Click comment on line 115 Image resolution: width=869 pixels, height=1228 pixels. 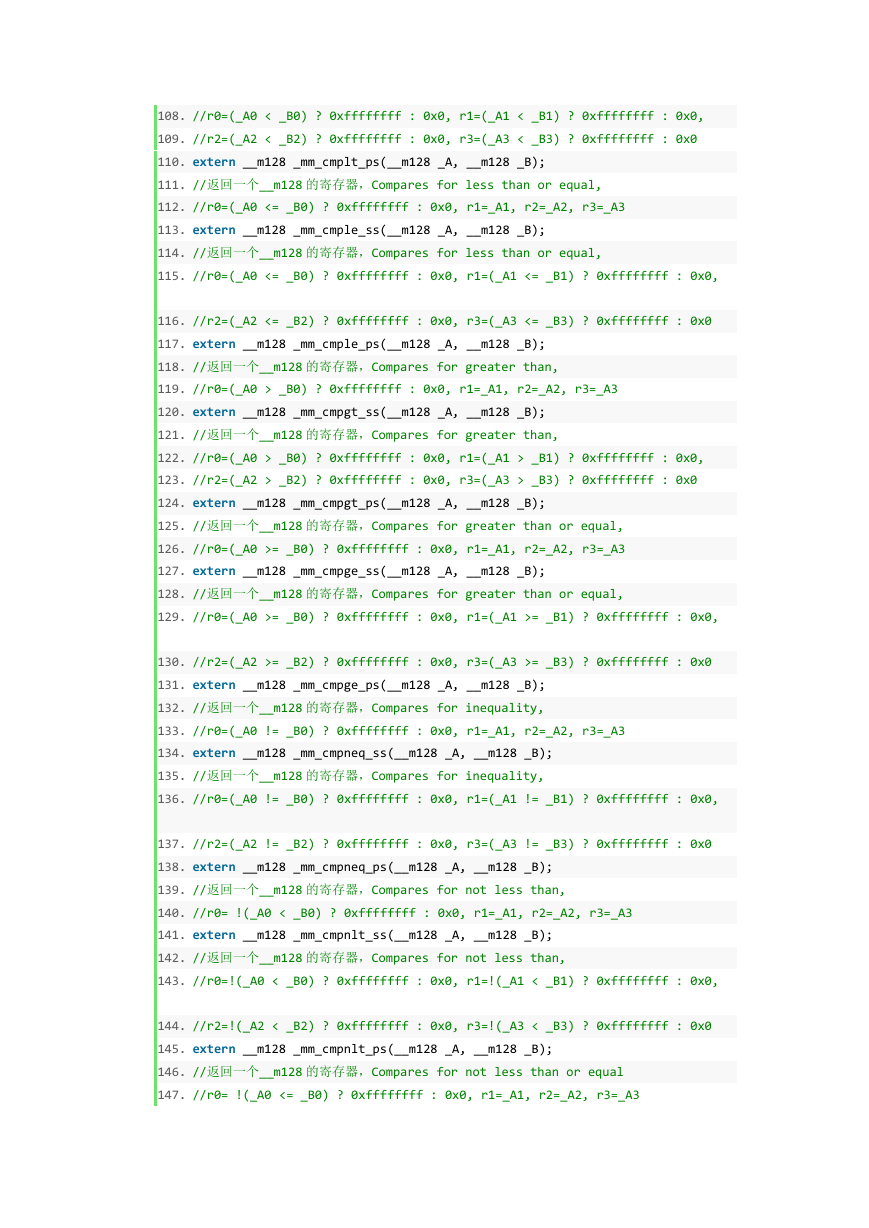[x=456, y=276]
